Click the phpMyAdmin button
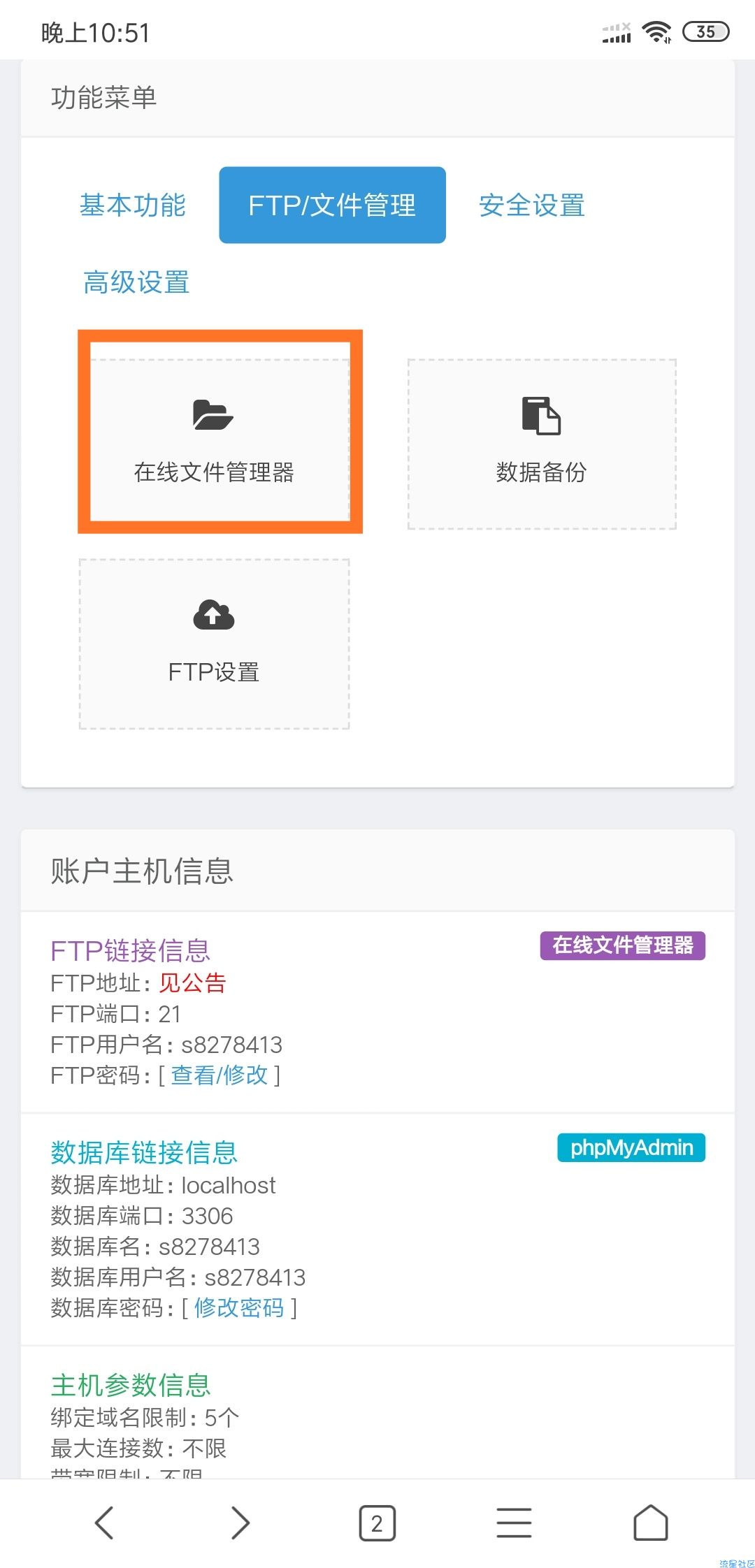Viewport: 755px width, 1568px height. [631, 1147]
